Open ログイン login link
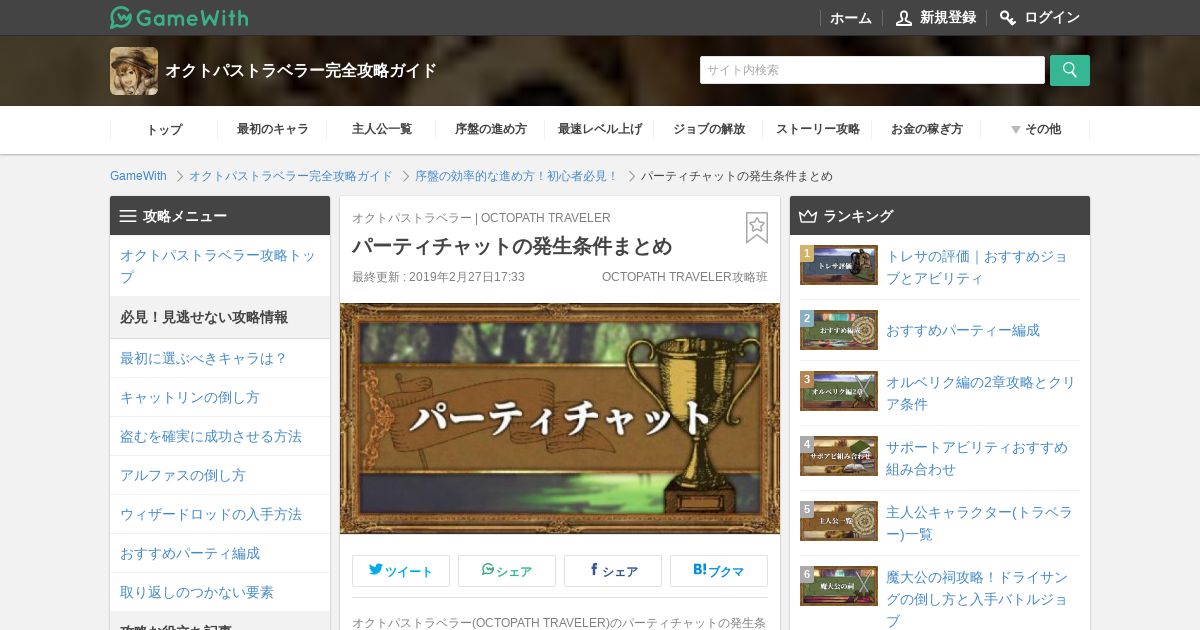This screenshot has height=630, width=1200. [1040, 18]
